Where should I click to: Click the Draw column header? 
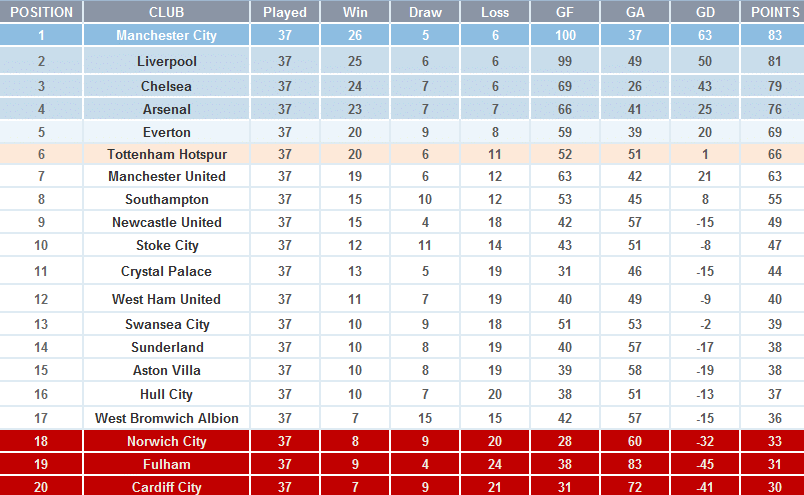click(425, 12)
